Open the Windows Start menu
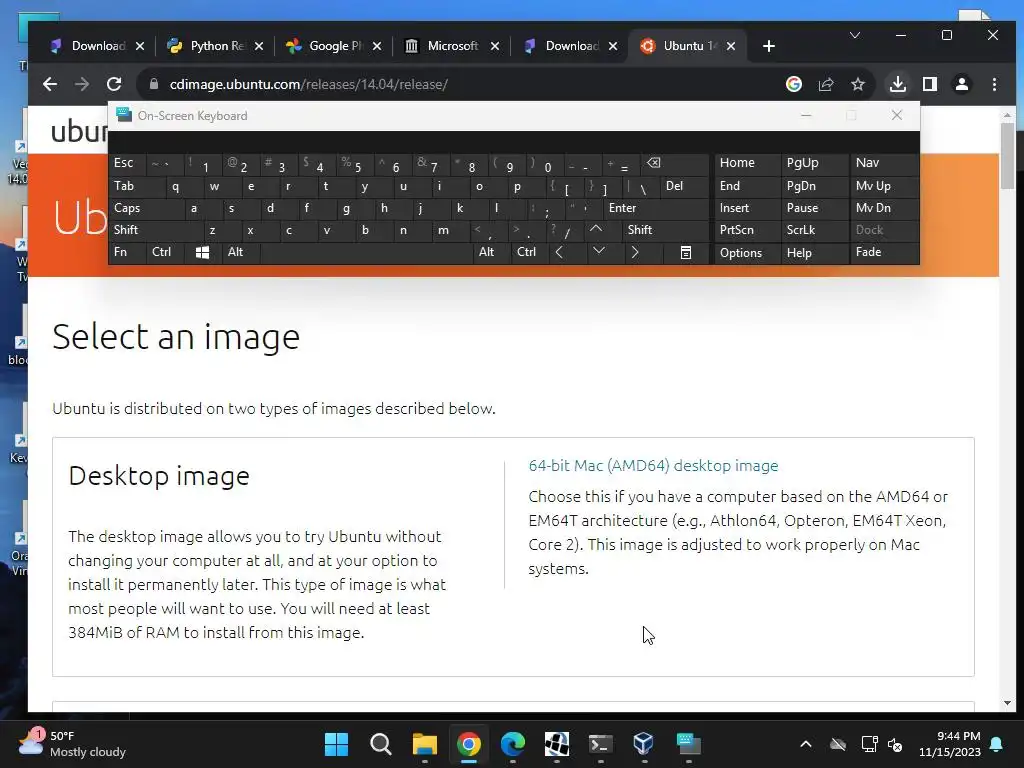The width and height of the screenshot is (1024, 768). [x=336, y=744]
